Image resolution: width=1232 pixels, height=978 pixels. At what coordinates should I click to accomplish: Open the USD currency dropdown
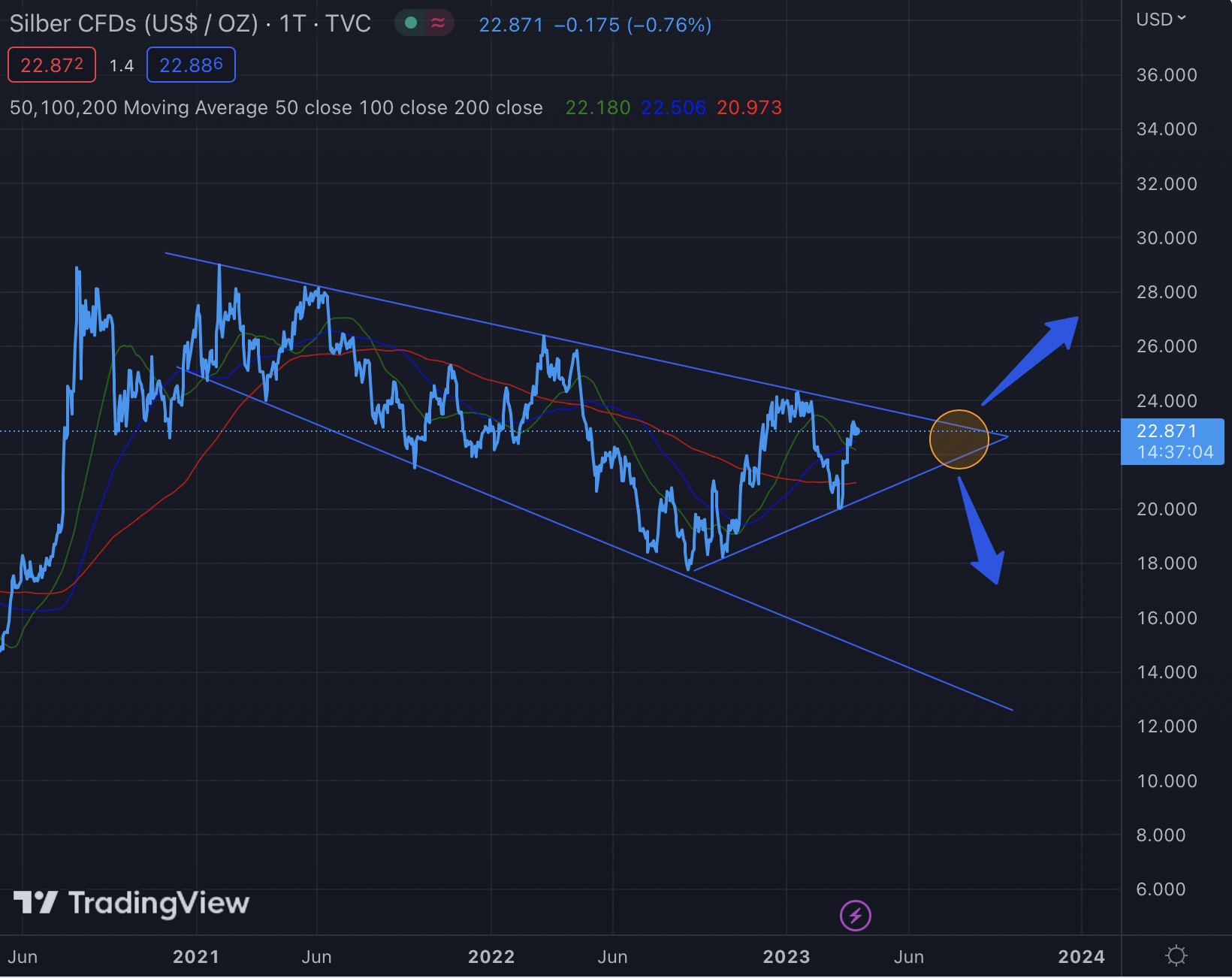point(1161,20)
